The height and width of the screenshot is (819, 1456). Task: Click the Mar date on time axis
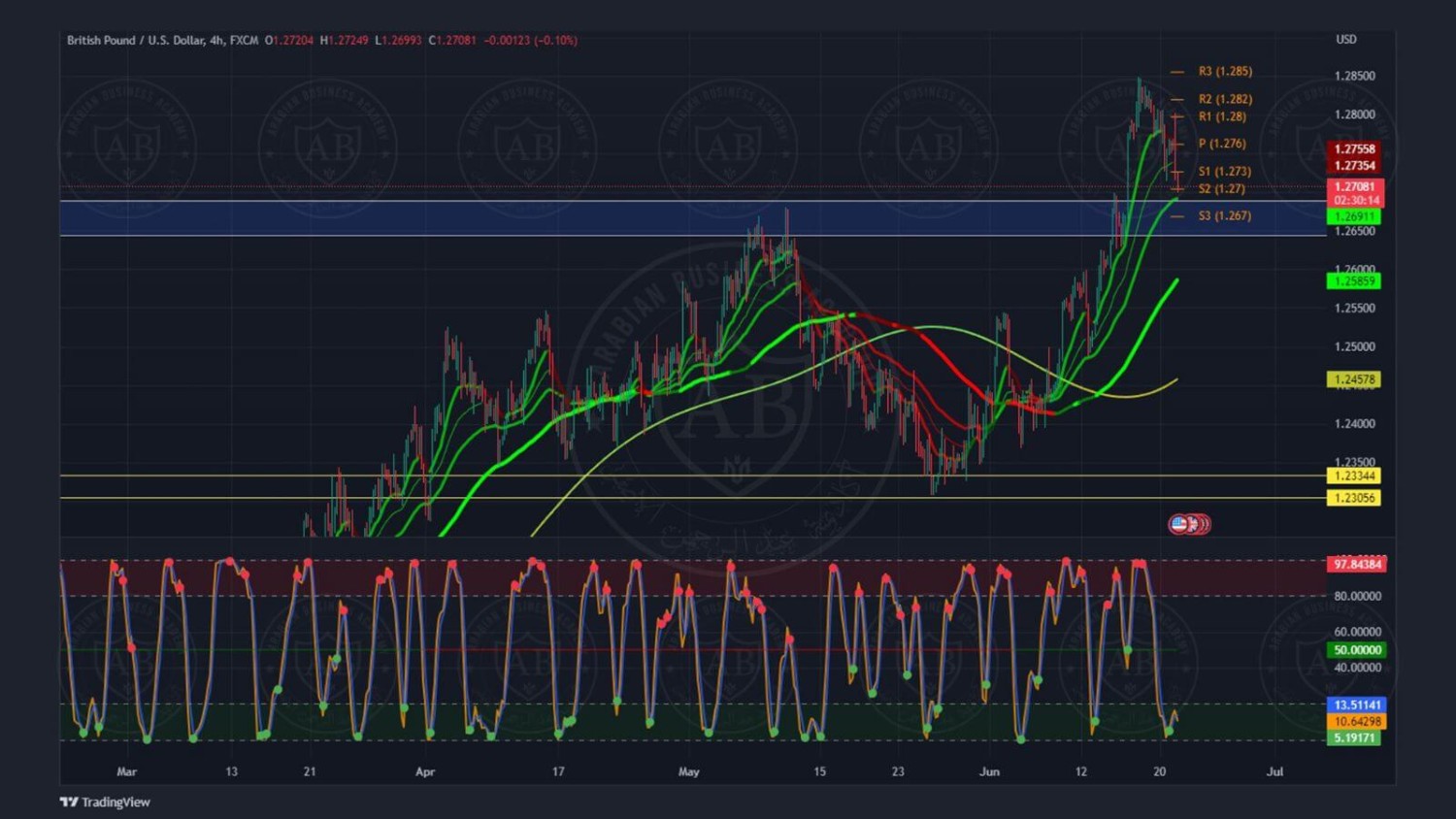(126, 772)
